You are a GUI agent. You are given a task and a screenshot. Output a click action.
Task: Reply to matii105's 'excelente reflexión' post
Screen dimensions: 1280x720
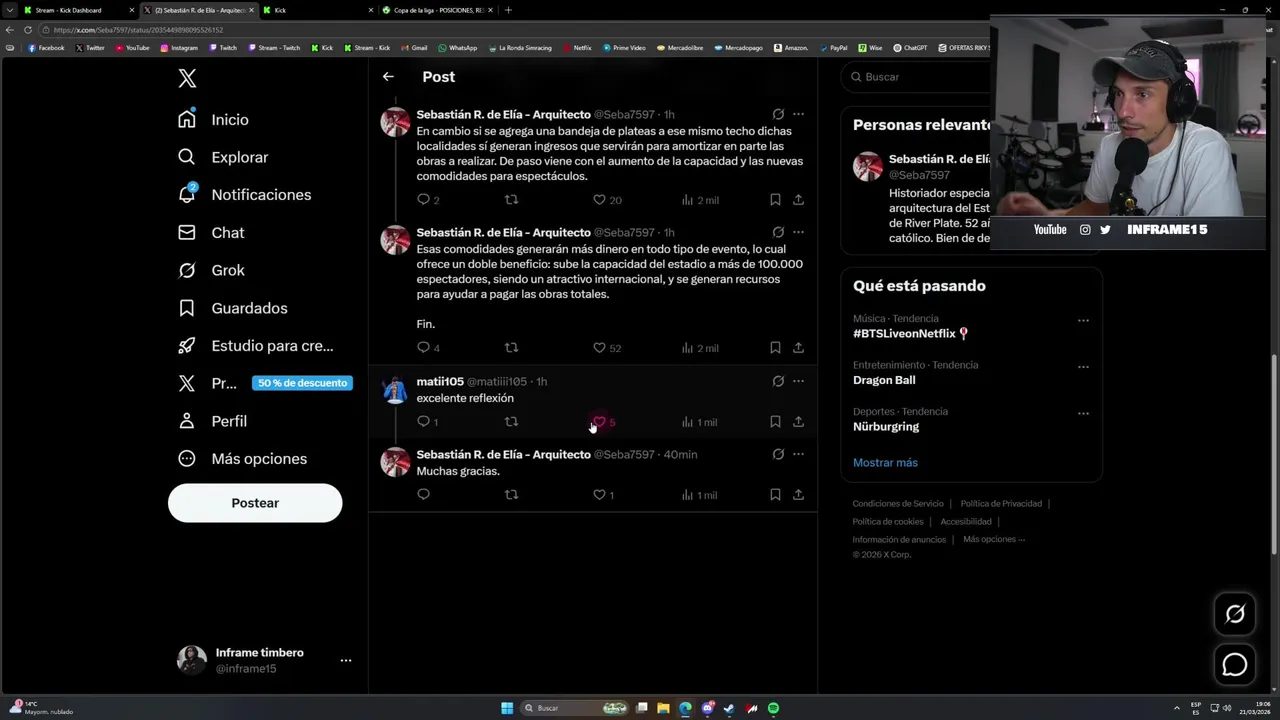[423, 422]
